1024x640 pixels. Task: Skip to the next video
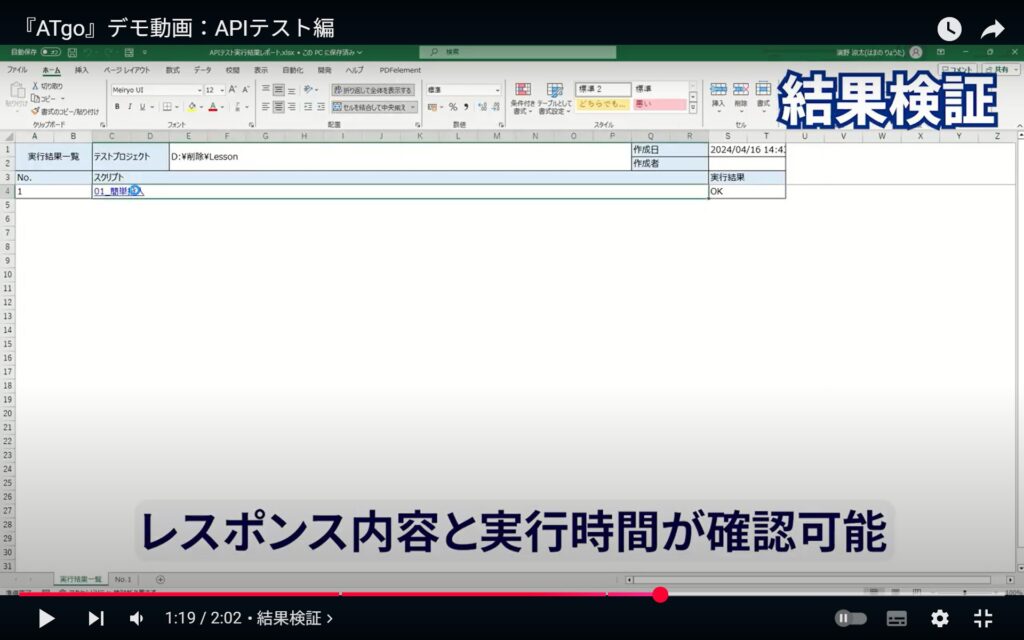pyautogui.click(x=95, y=618)
